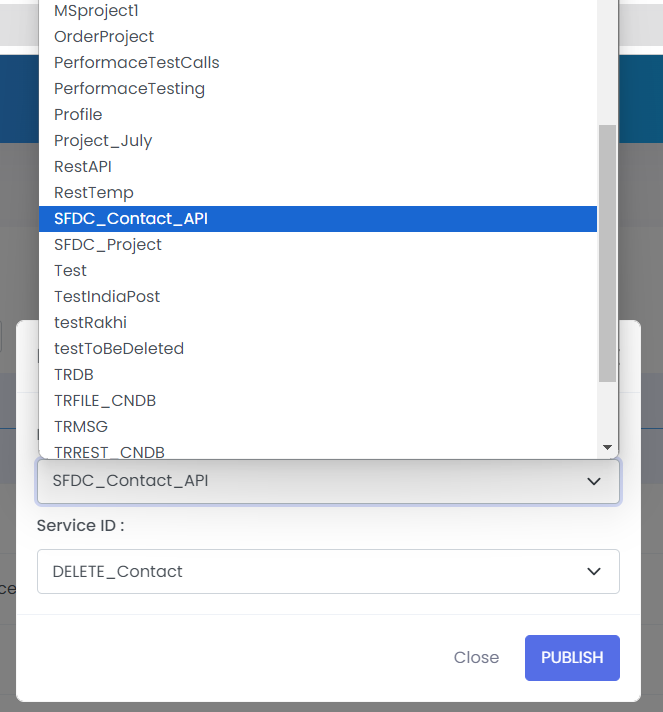
Task: Select TRFILE_CNDB option
Action: (x=318, y=401)
